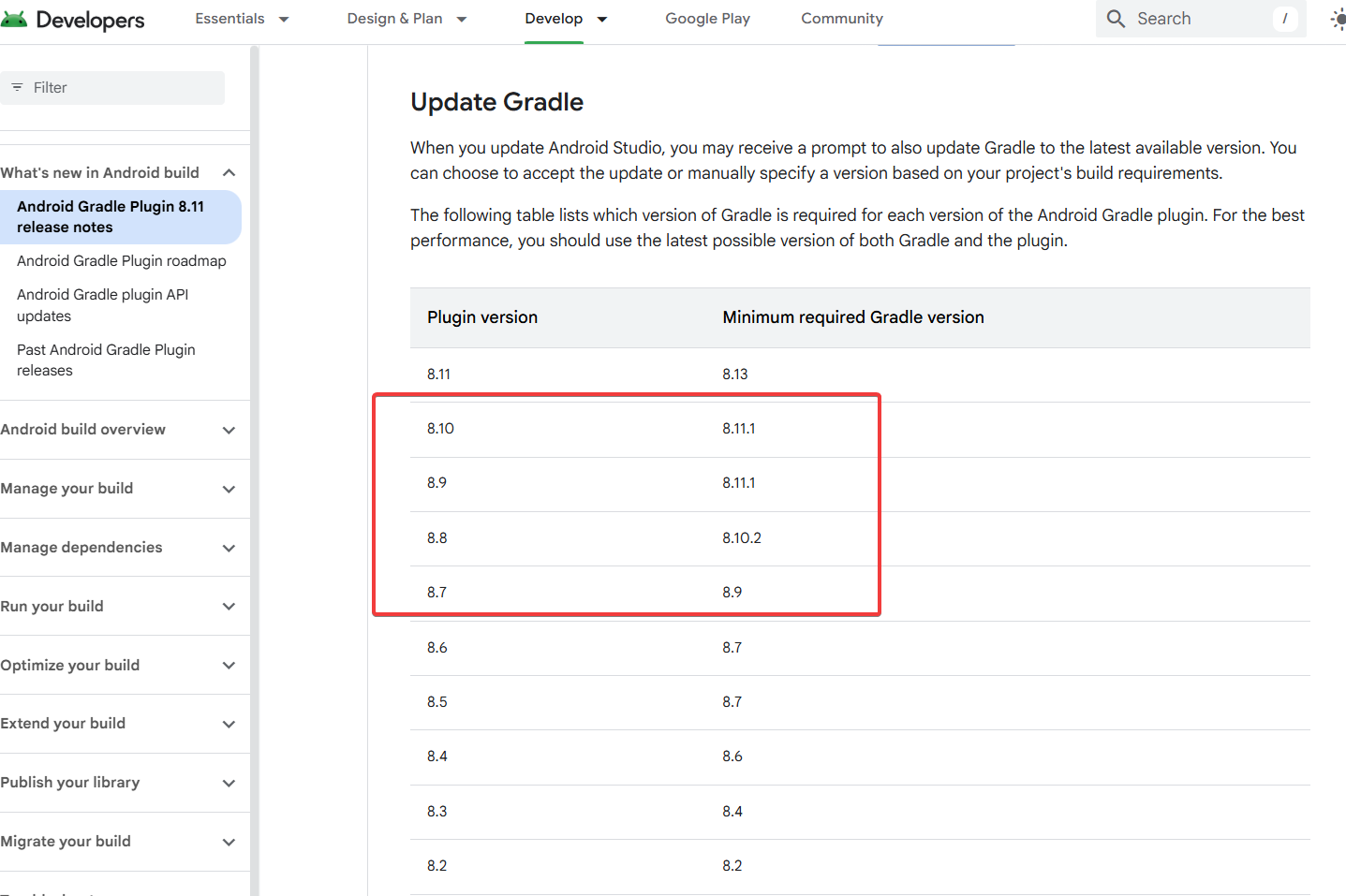Open the Community tab
The width and height of the screenshot is (1346, 896).
(842, 19)
